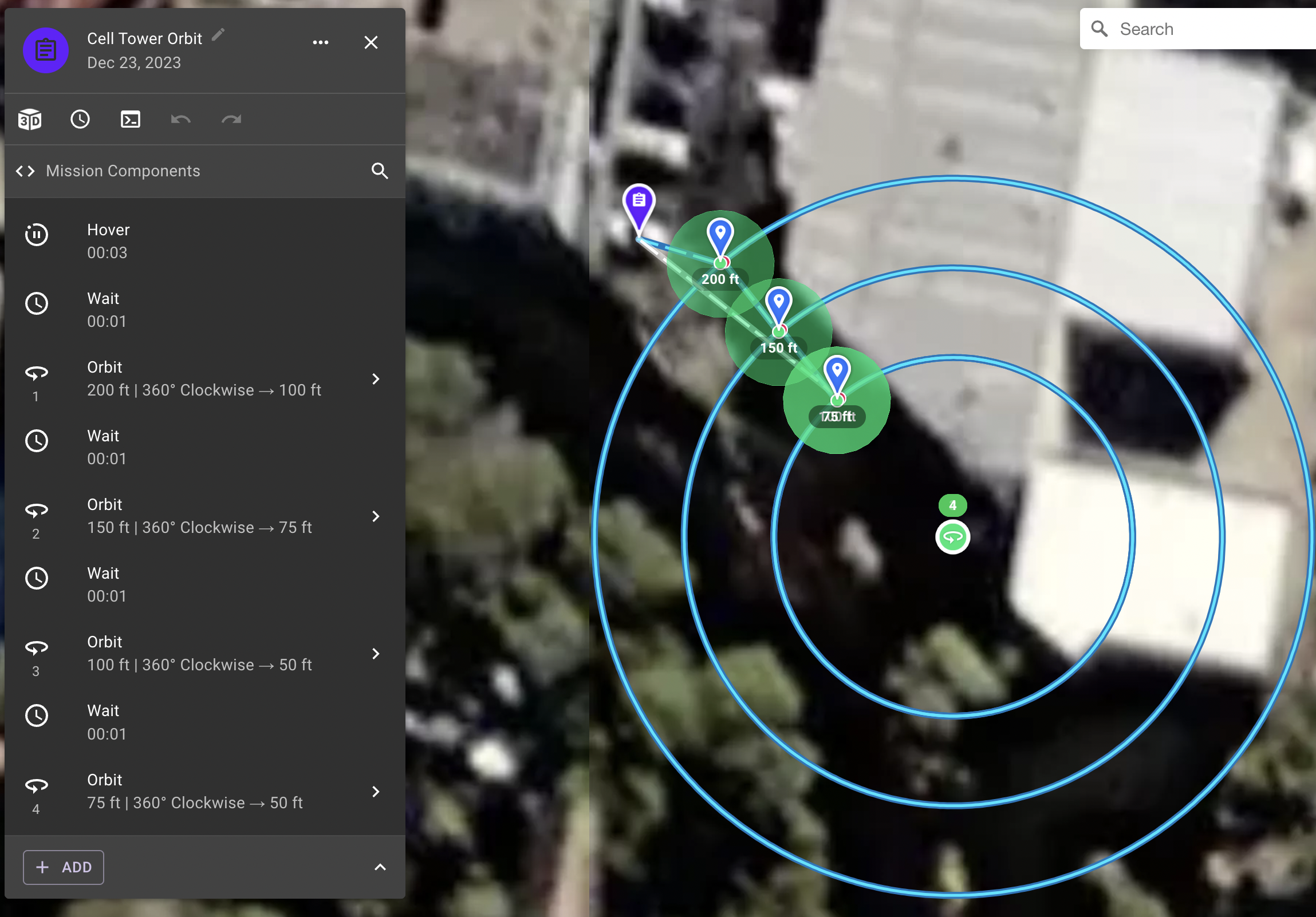Viewport: 1316px width, 917px height.
Task: Click the Mission Components header label
Action: (x=123, y=171)
